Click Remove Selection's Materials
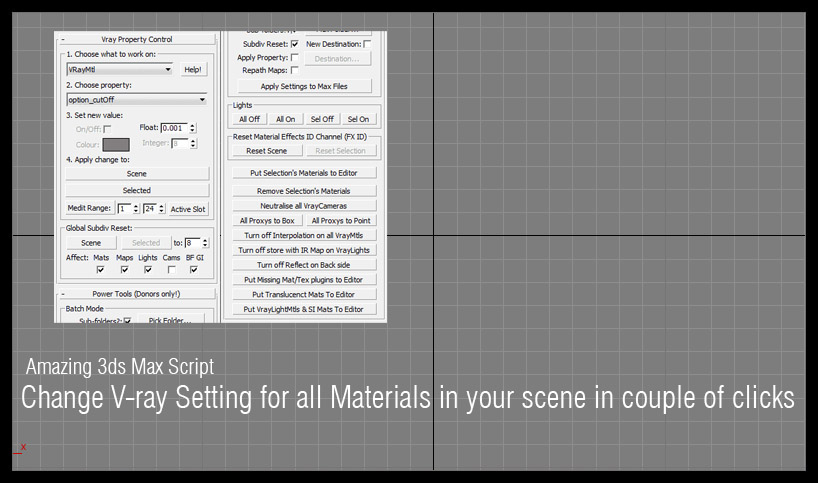Viewport: 818px width, 483px height. [x=304, y=191]
